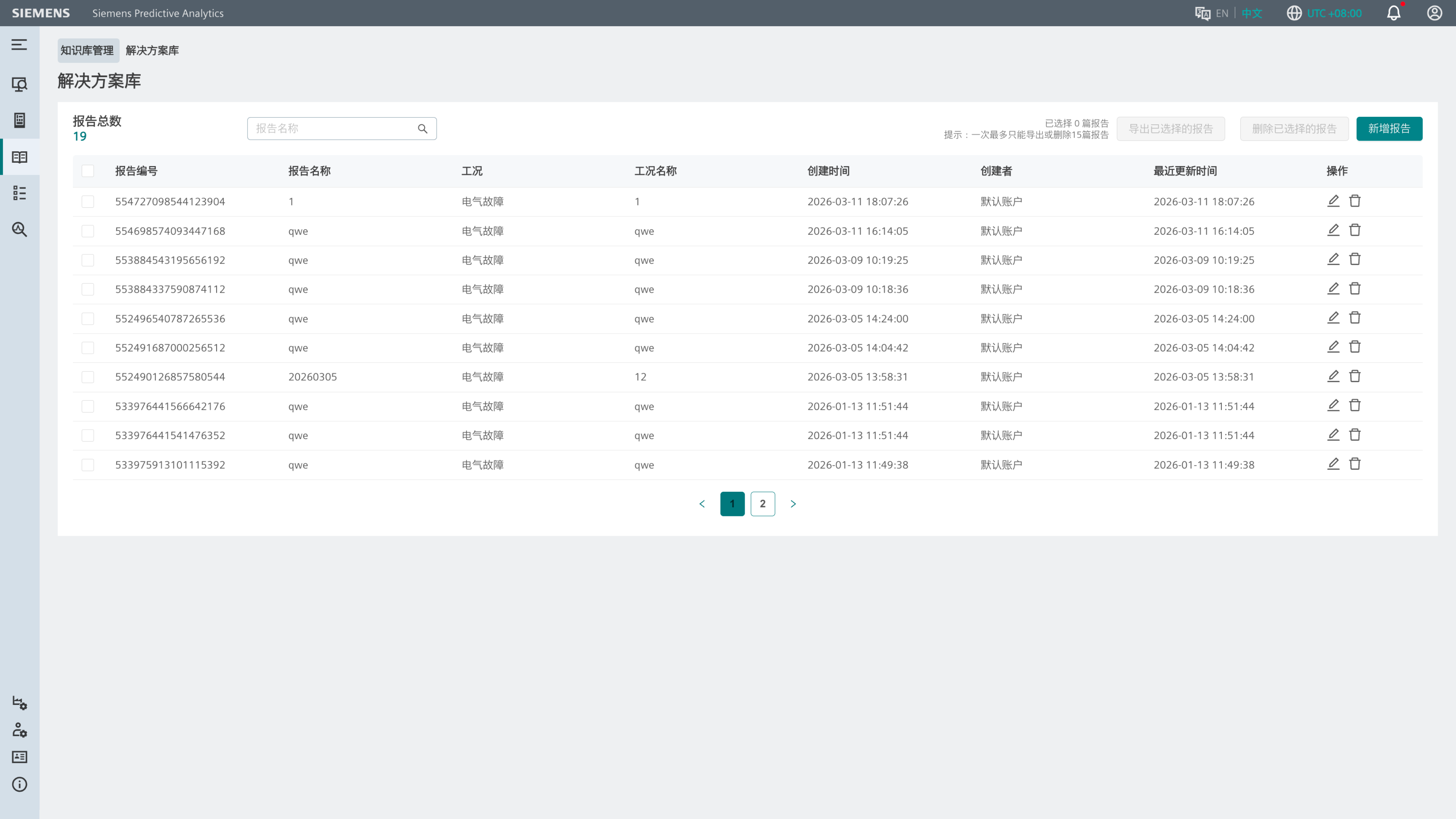1456x819 pixels.
Task: Toggle the select-all checkbox in the table header
Action: pyautogui.click(x=88, y=171)
